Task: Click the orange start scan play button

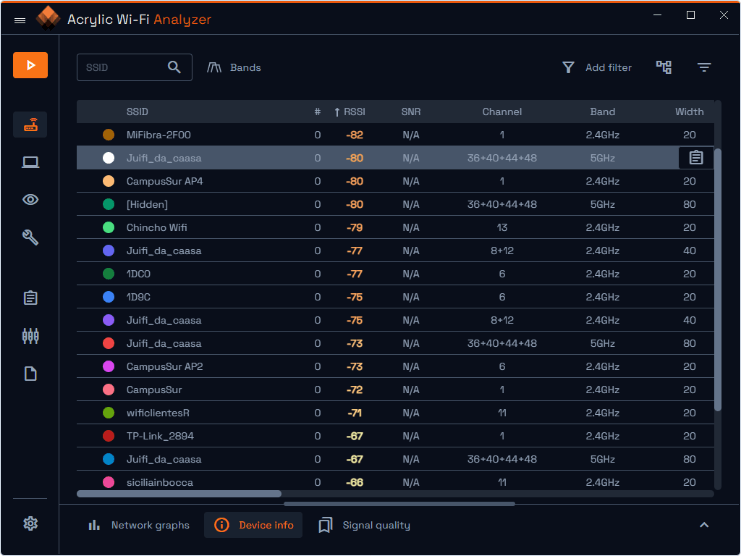Action: (30, 65)
